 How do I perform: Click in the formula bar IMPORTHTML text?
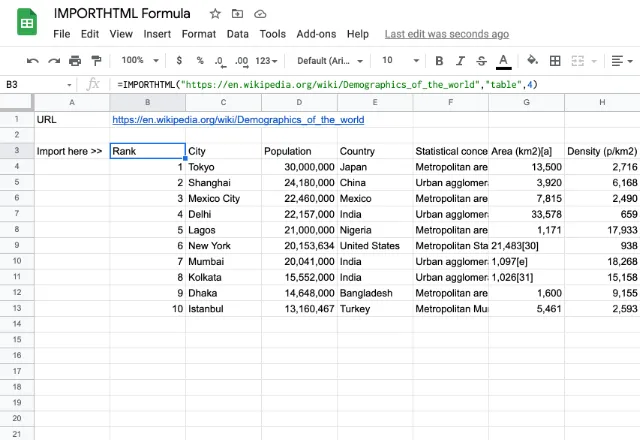[327, 84]
